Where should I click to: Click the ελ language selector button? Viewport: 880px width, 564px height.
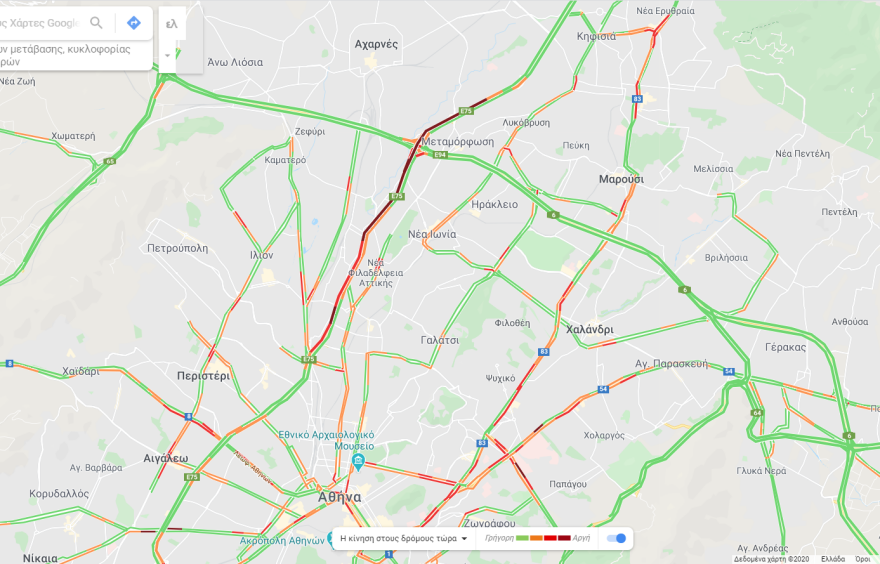172,24
